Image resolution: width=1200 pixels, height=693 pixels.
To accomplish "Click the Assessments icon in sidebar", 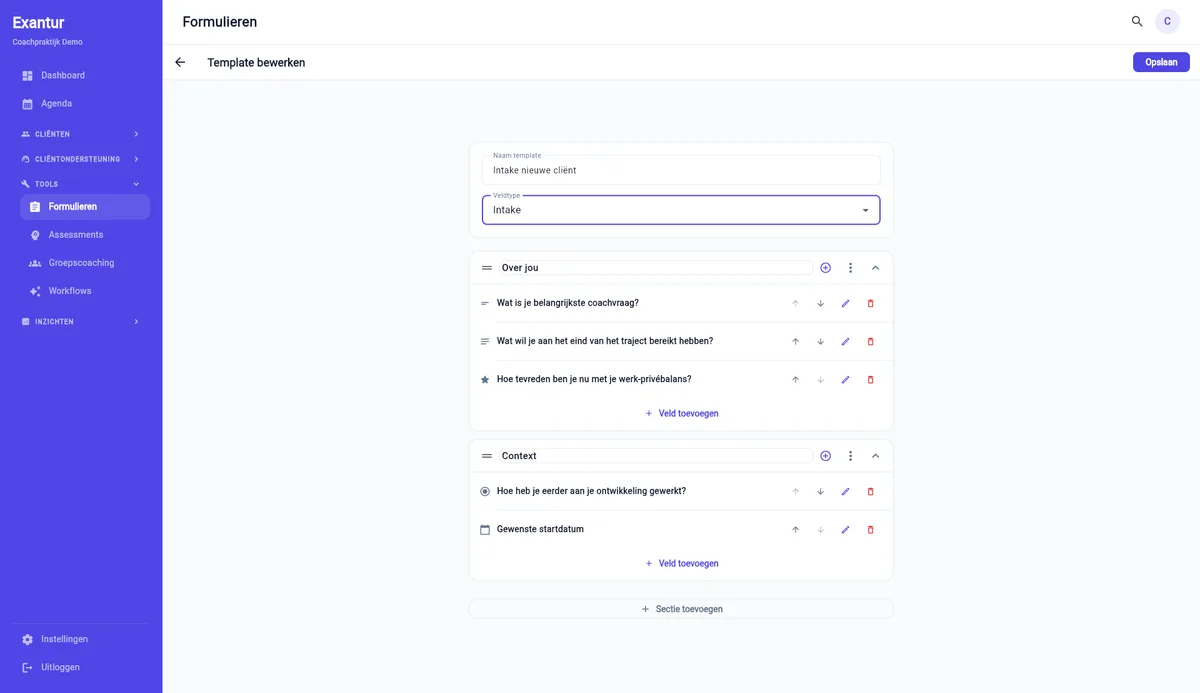I will [35, 235].
